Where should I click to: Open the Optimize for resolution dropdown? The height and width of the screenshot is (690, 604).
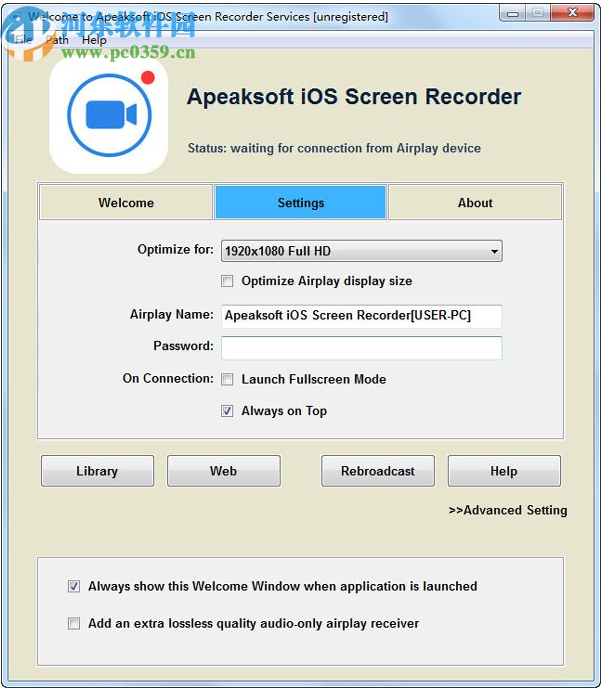tap(361, 251)
